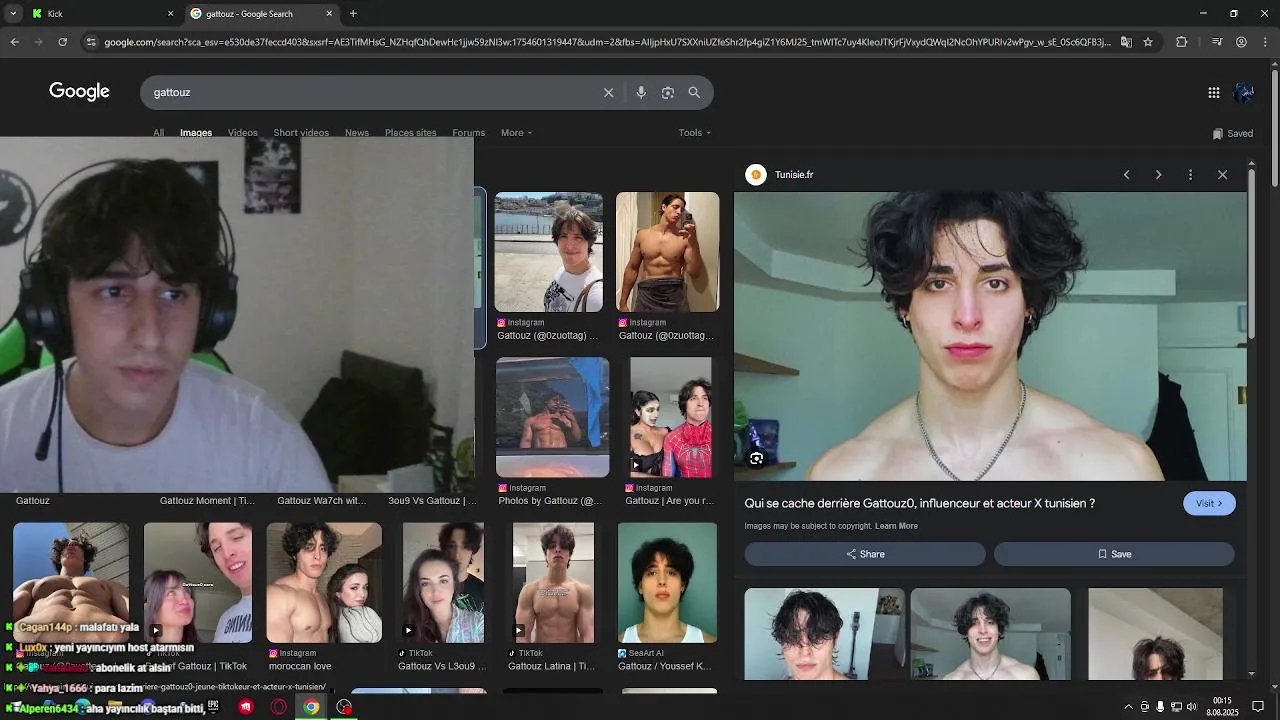Open the Learn More copyright link
The image size is (1280, 720).
click(896, 526)
